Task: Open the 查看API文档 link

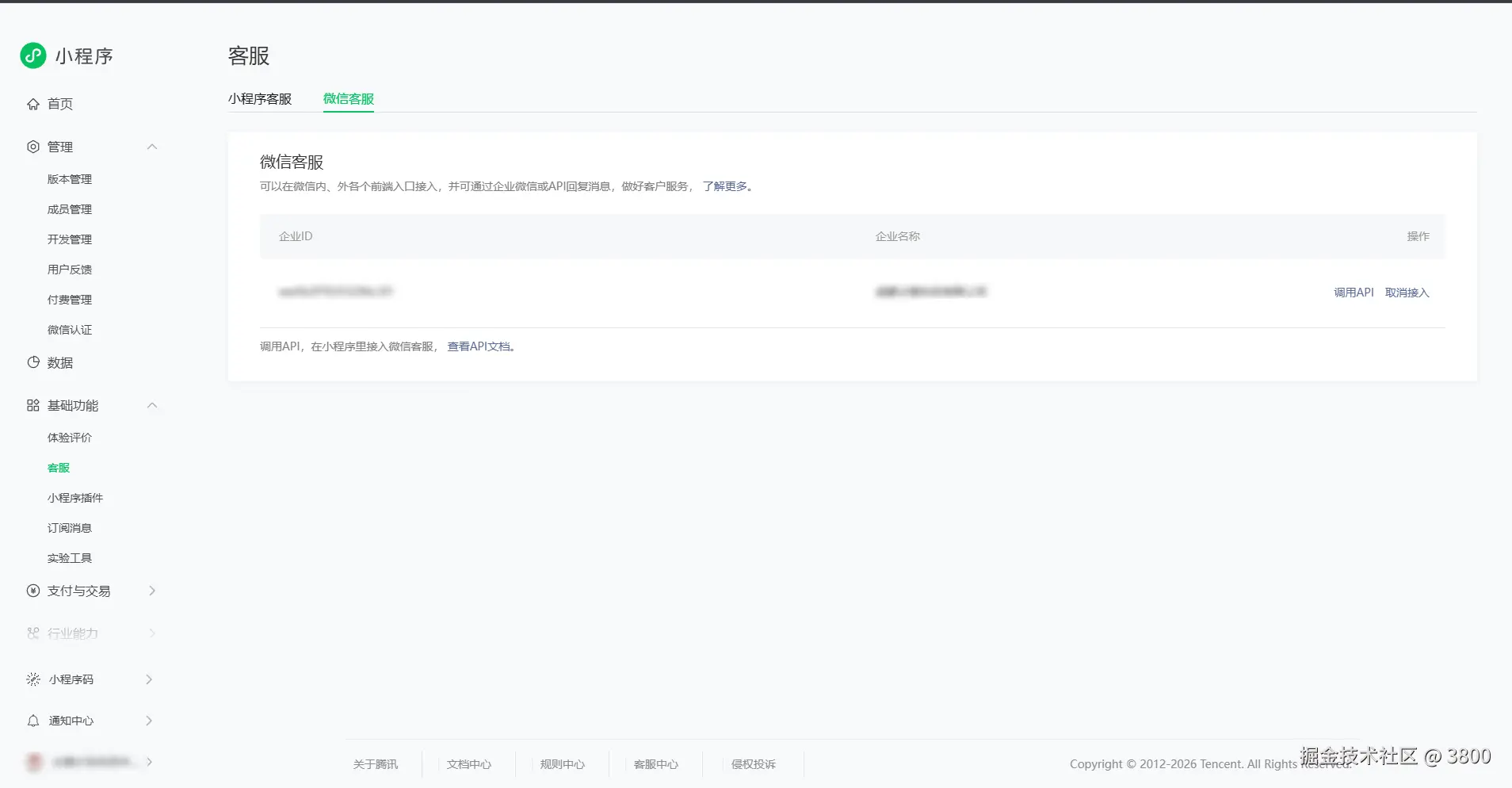Action: point(479,346)
